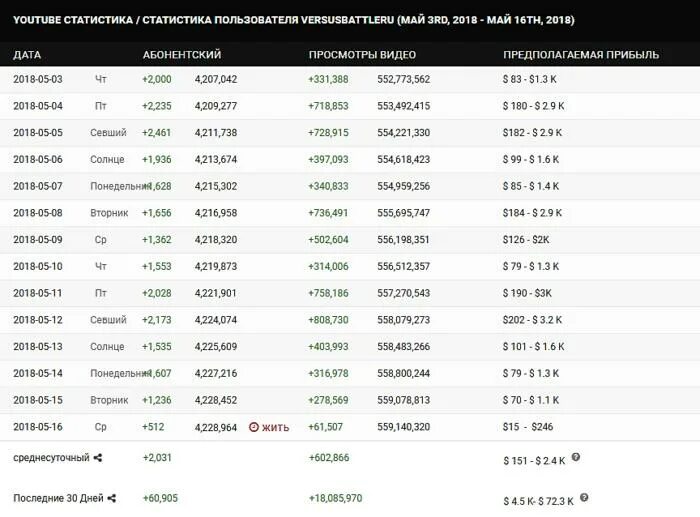Click subscriber gain +2,461

pos(157,133)
